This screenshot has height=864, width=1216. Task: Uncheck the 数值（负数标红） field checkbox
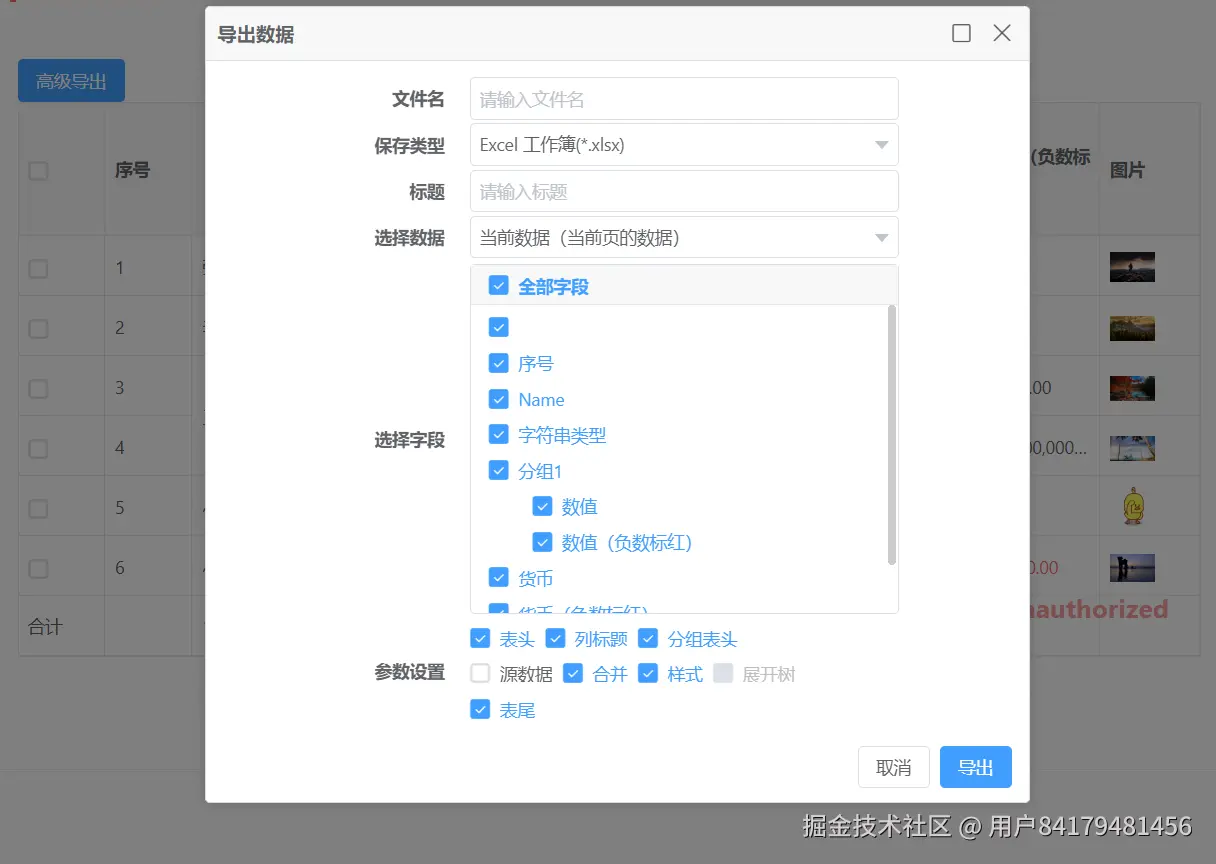pos(542,541)
